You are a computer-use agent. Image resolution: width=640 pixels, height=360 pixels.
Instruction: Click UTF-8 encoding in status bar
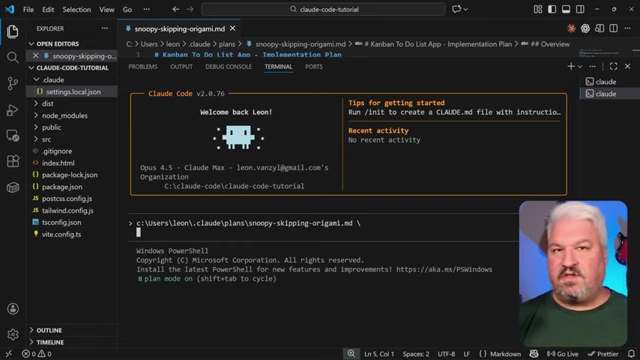pyautogui.click(x=446, y=354)
